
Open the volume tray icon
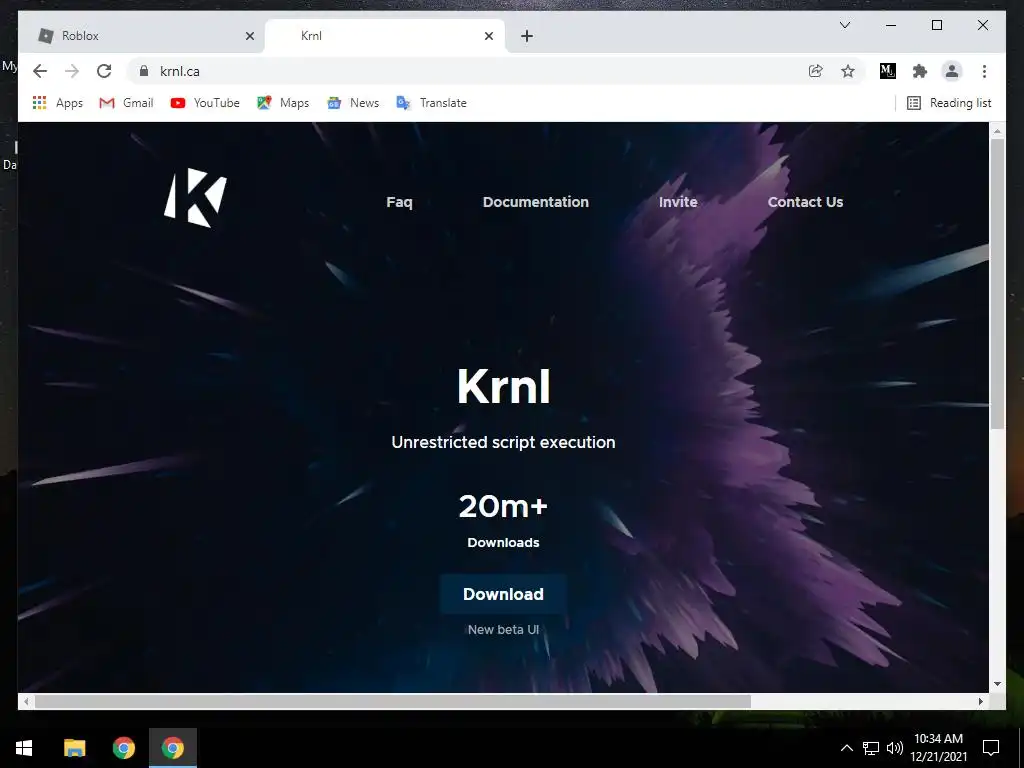click(895, 748)
